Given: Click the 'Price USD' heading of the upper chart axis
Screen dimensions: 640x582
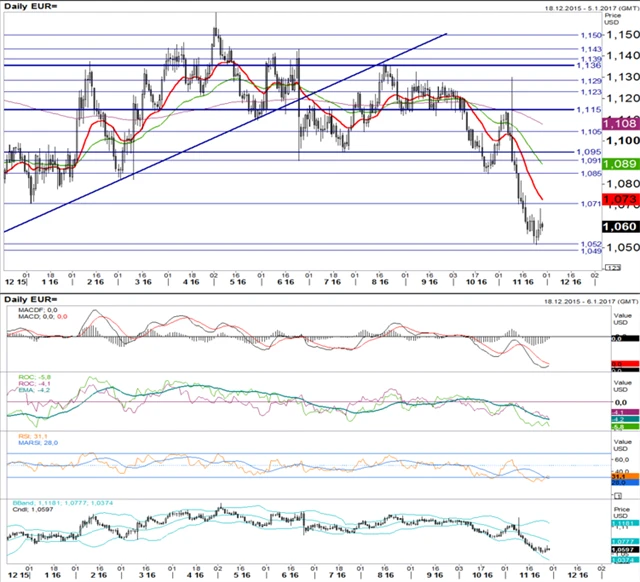Looking at the screenshot, I should point(612,18).
